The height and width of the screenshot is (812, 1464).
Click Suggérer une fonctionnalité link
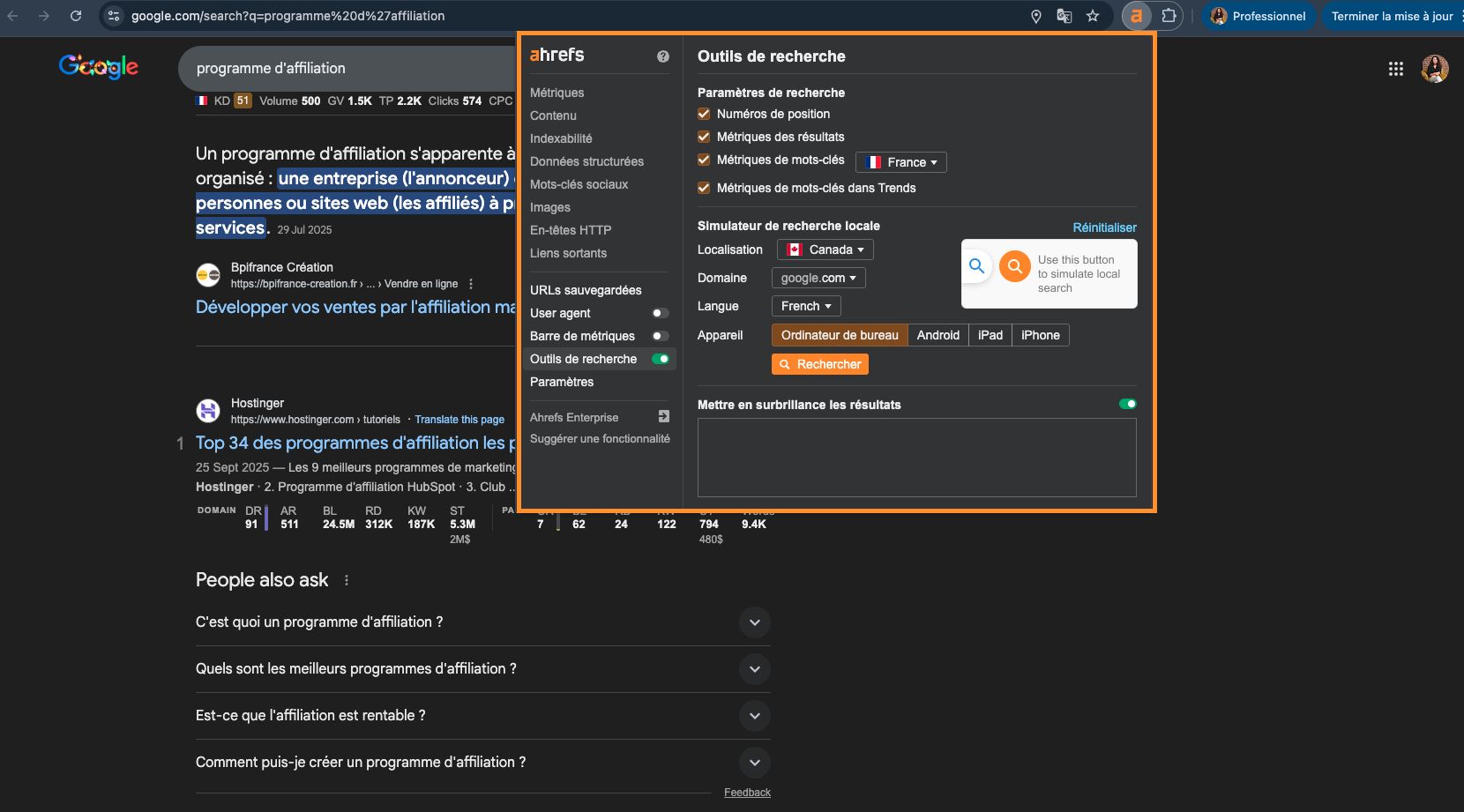(x=600, y=438)
